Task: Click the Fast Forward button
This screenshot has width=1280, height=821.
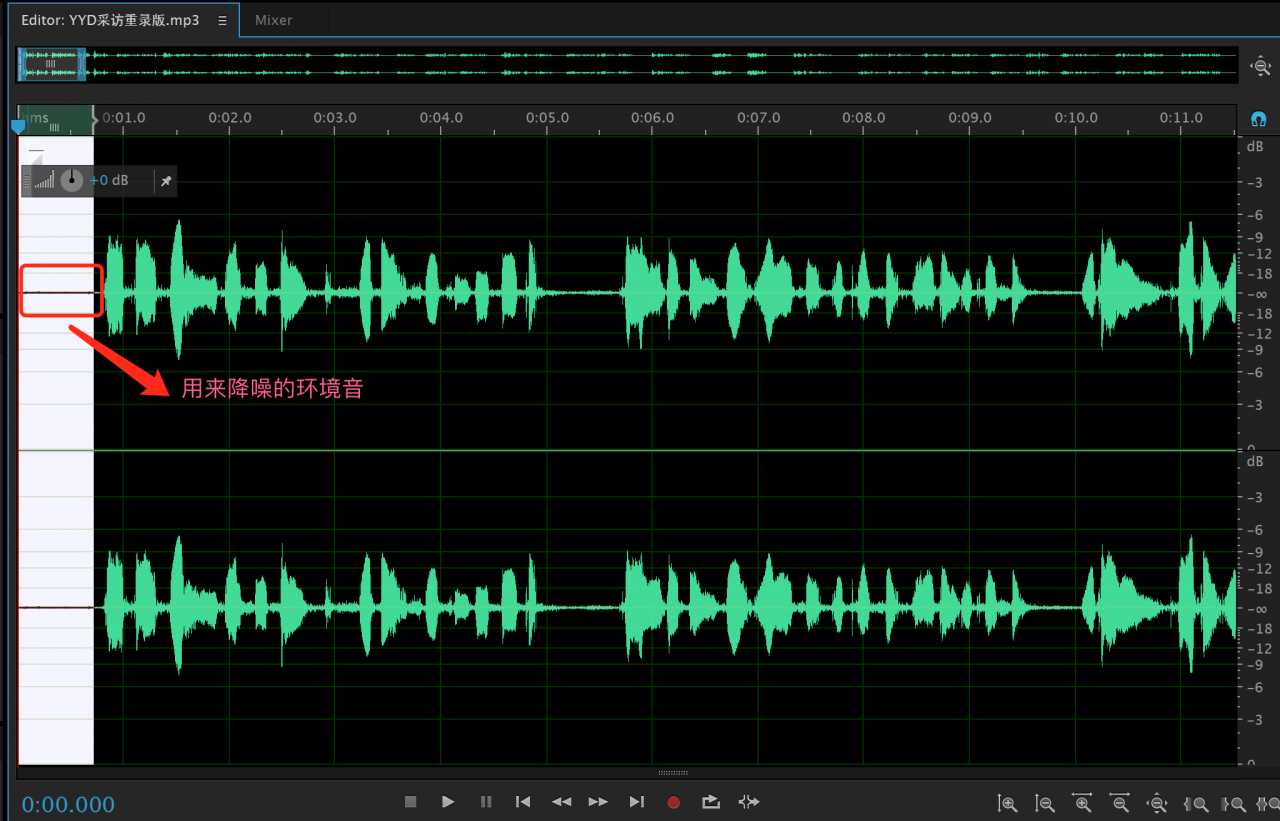Action: pos(598,802)
